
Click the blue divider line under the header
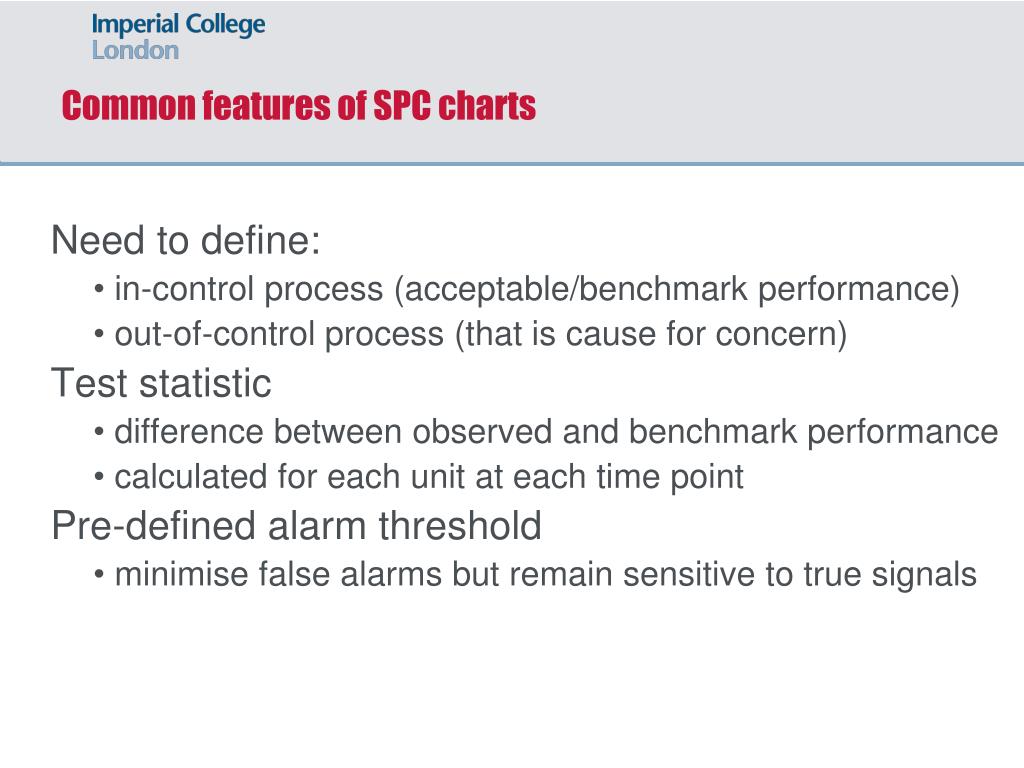[512, 163]
